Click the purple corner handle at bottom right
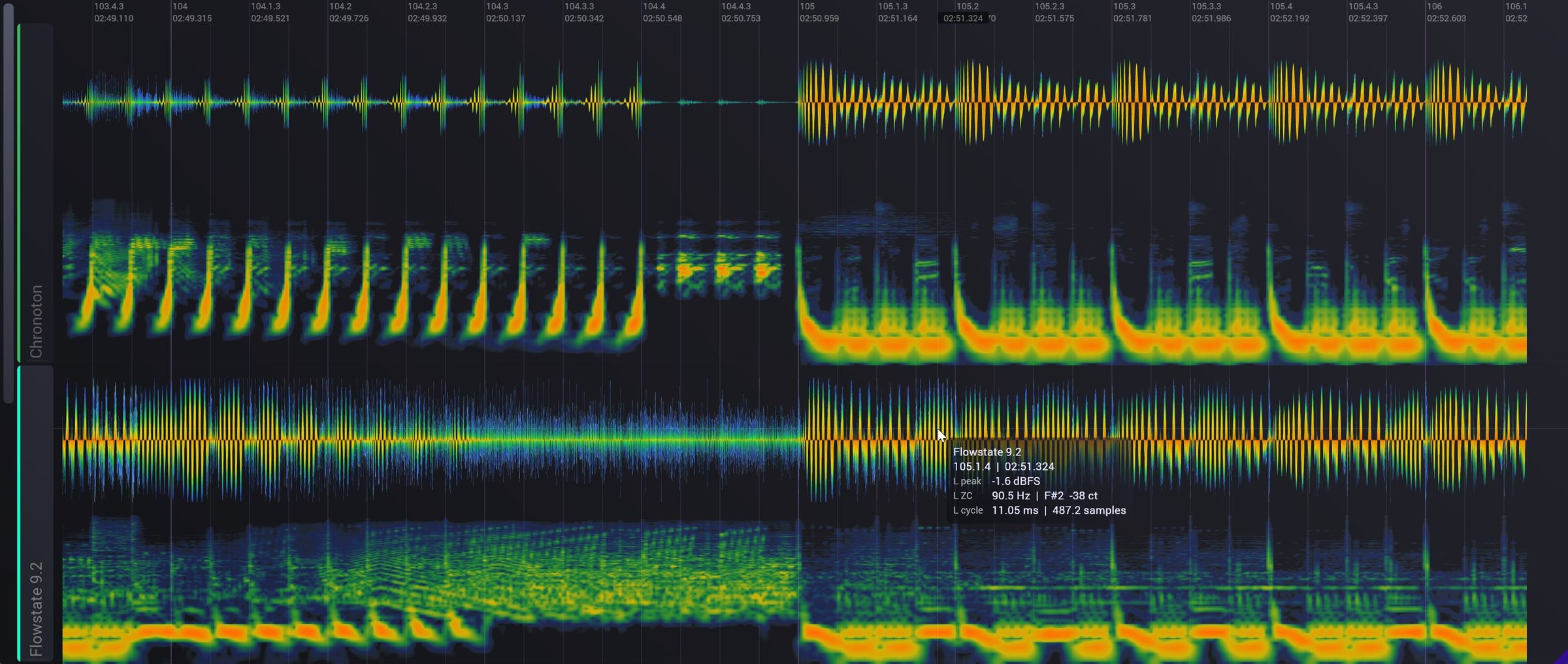 coord(1561,657)
